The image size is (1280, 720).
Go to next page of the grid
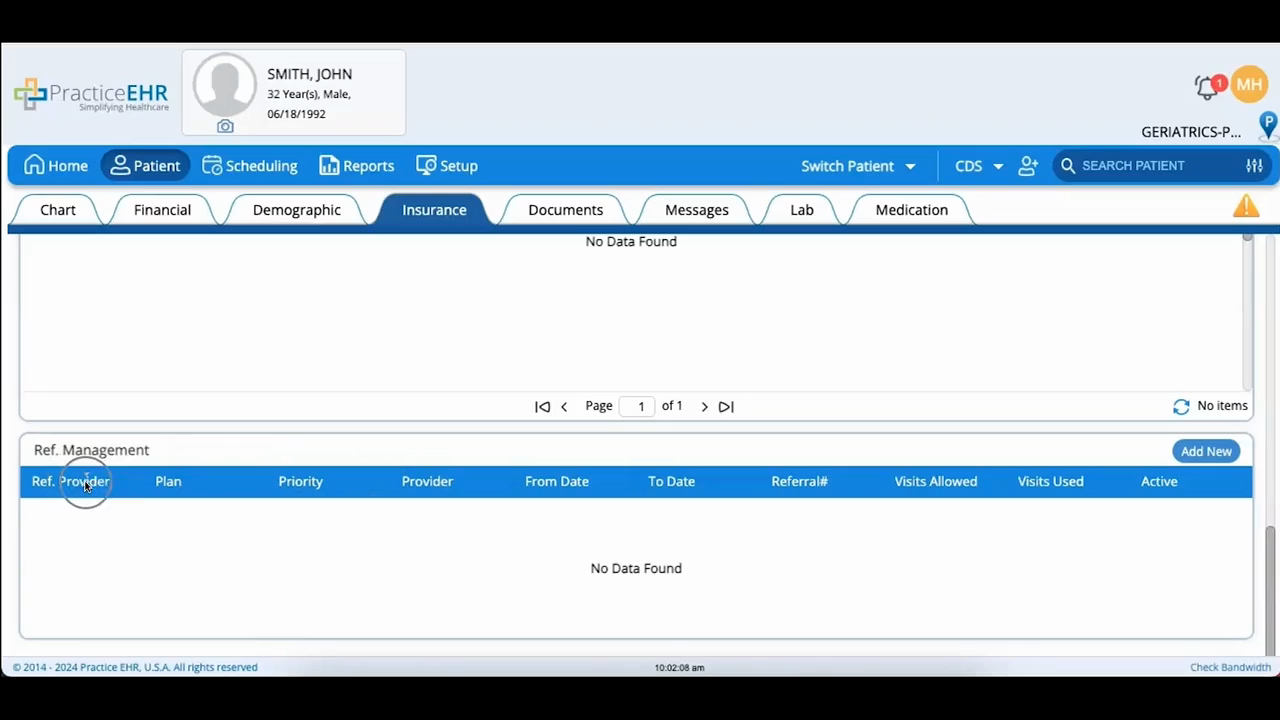click(x=704, y=406)
